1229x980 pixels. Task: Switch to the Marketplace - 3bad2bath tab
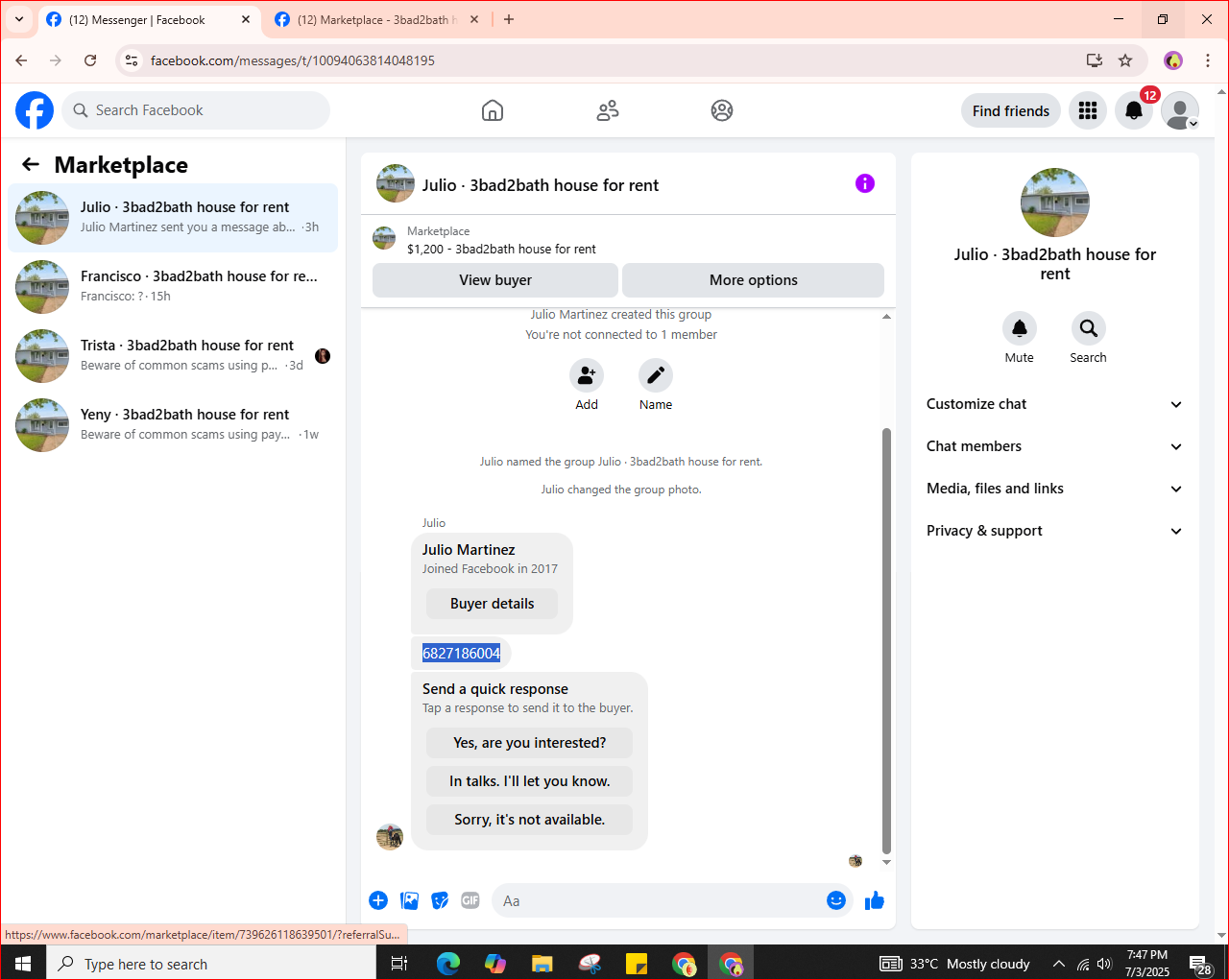[x=377, y=19]
